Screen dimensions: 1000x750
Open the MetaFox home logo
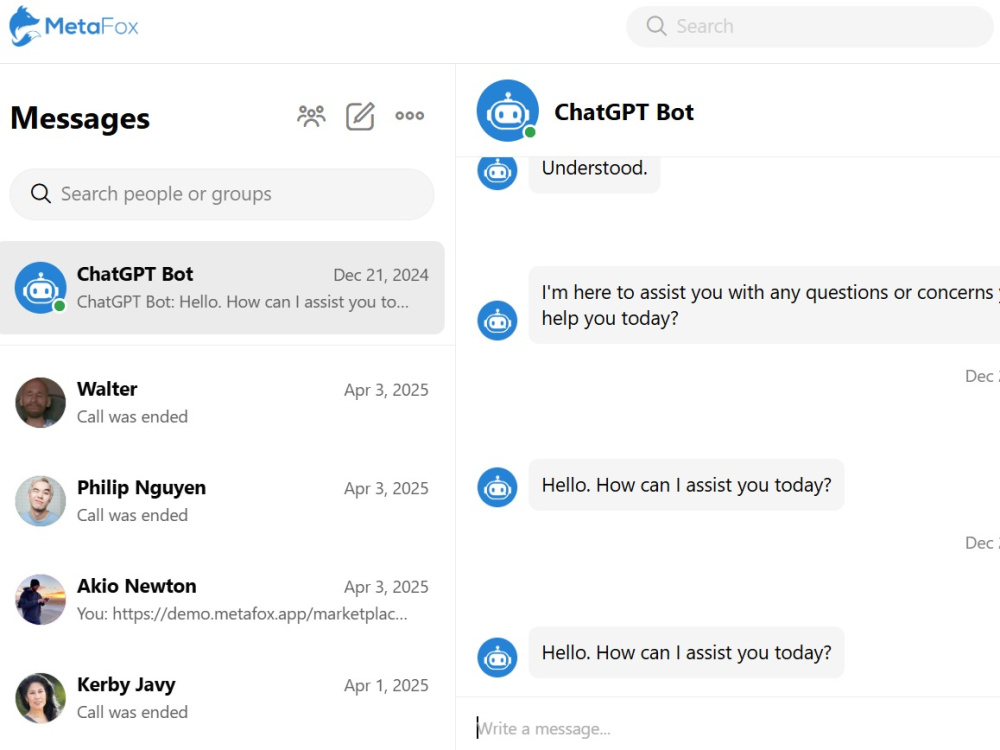point(74,27)
